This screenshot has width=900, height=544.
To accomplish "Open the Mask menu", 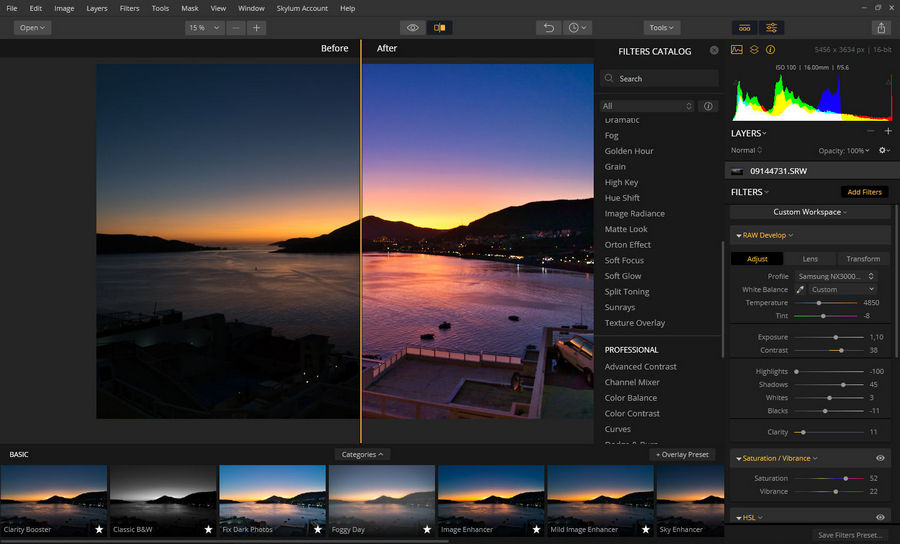I will (189, 8).
